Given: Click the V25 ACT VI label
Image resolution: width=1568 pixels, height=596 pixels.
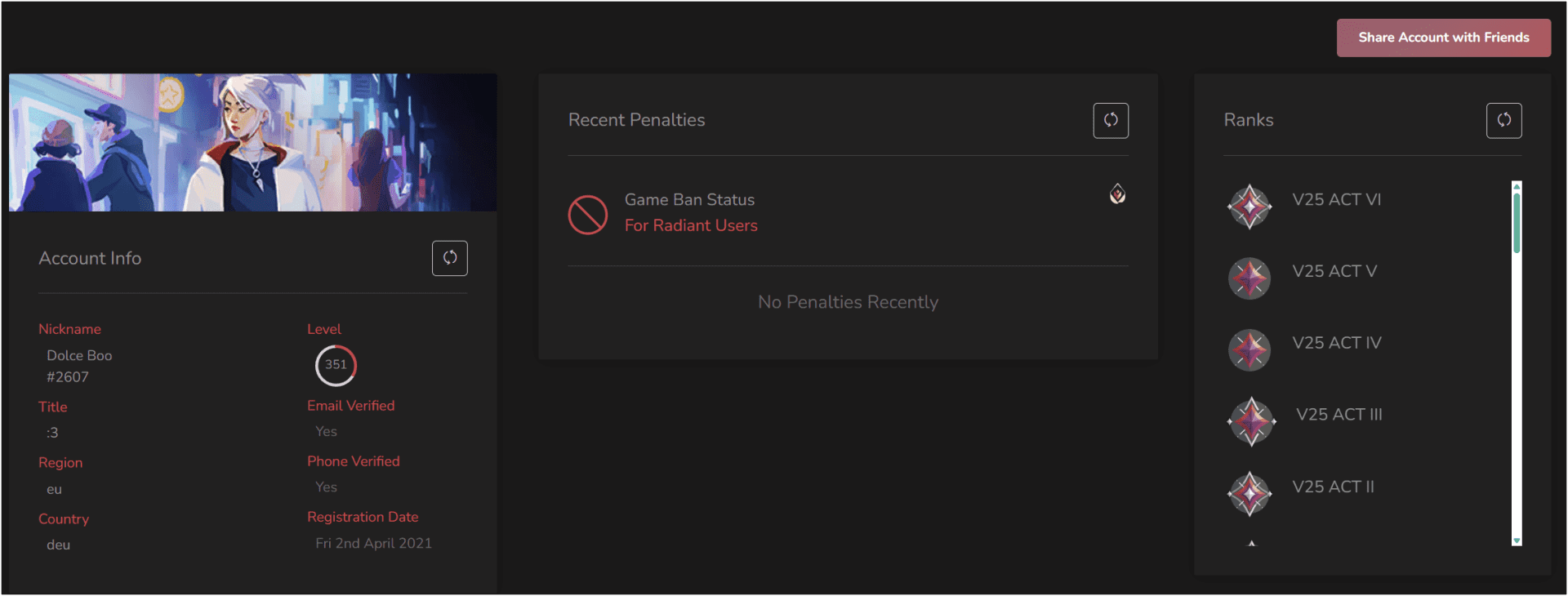Looking at the screenshot, I should (x=1336, y=200).
